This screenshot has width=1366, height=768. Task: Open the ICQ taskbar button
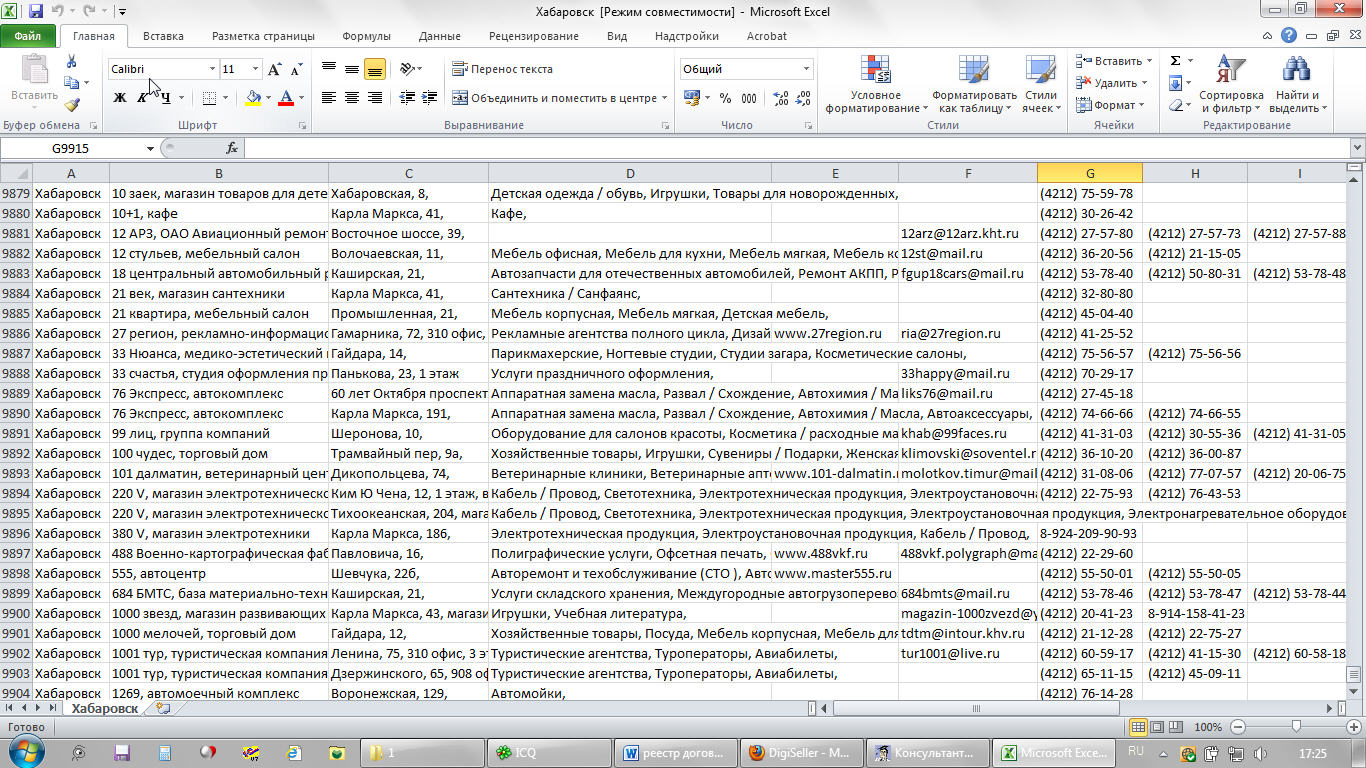click(x=550, y=752)
